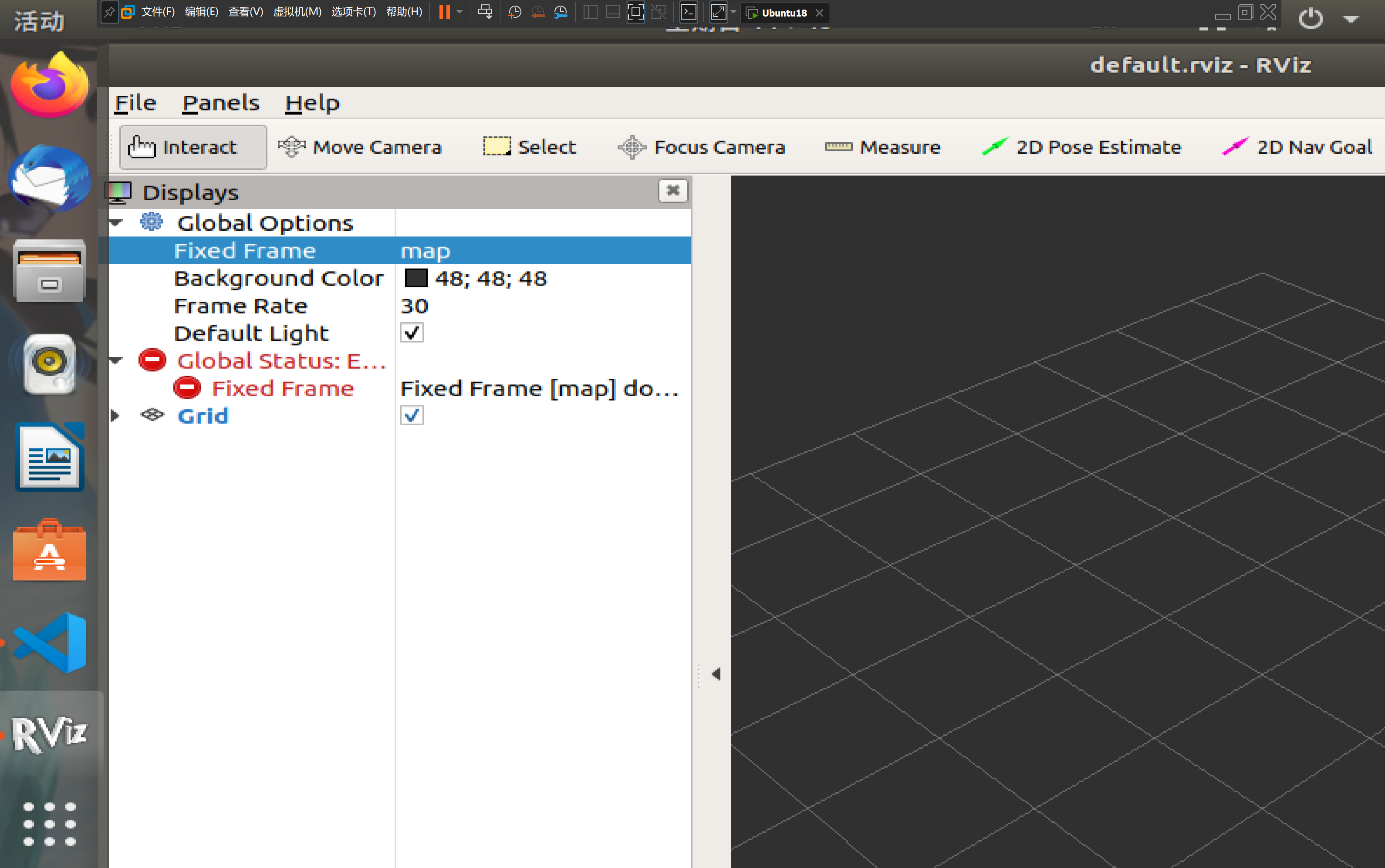Click the revert snapshot icon
Screen dimensions: 1385x868
538,12
